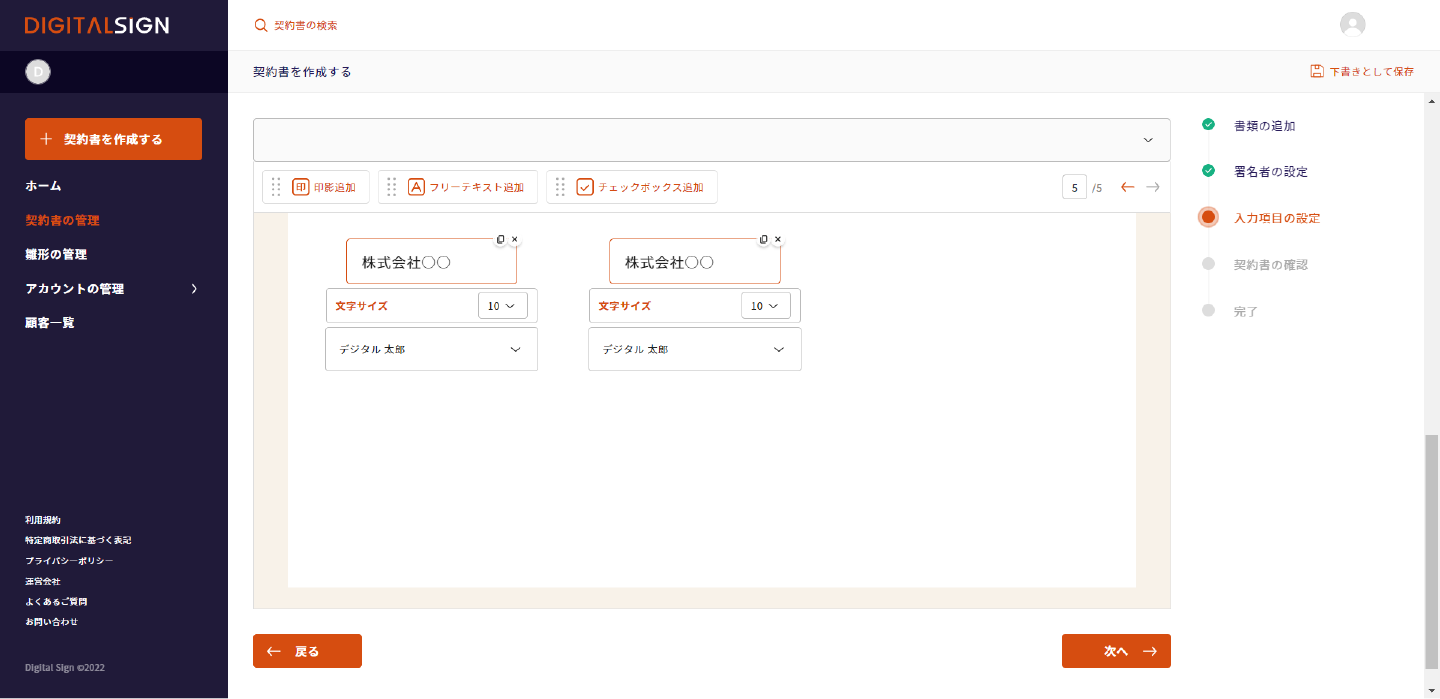Image resolution: width=1440 pixels, height=699 pixels.
Task: Click the stamp (印) icon in toolbar
Action: click(x=301, y=187)
